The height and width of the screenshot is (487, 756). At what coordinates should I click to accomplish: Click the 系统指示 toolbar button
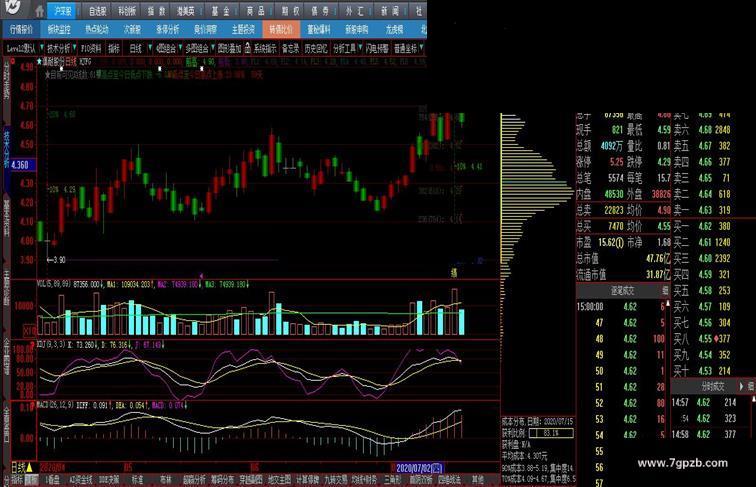point(265,48)
